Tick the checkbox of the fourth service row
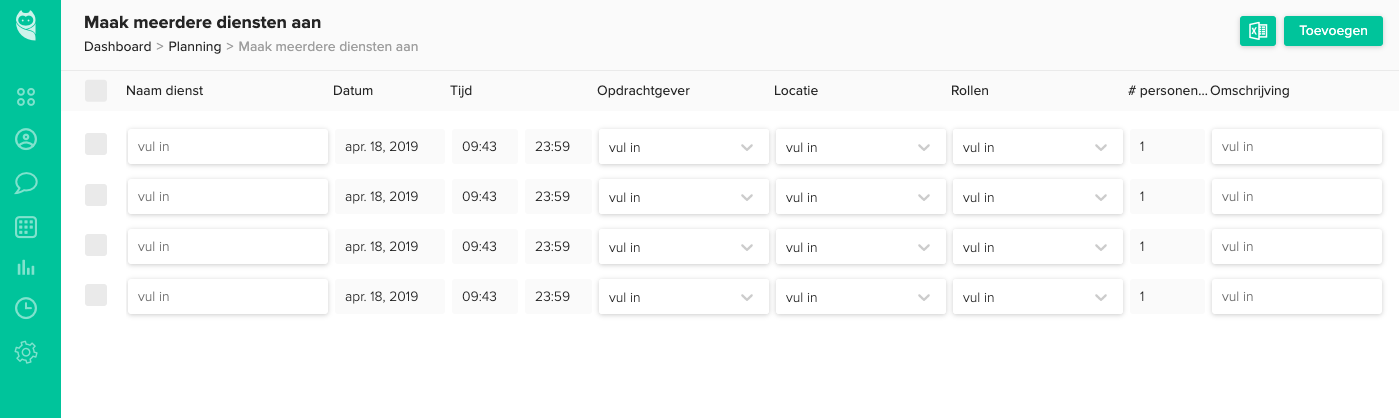 point(96,294)
